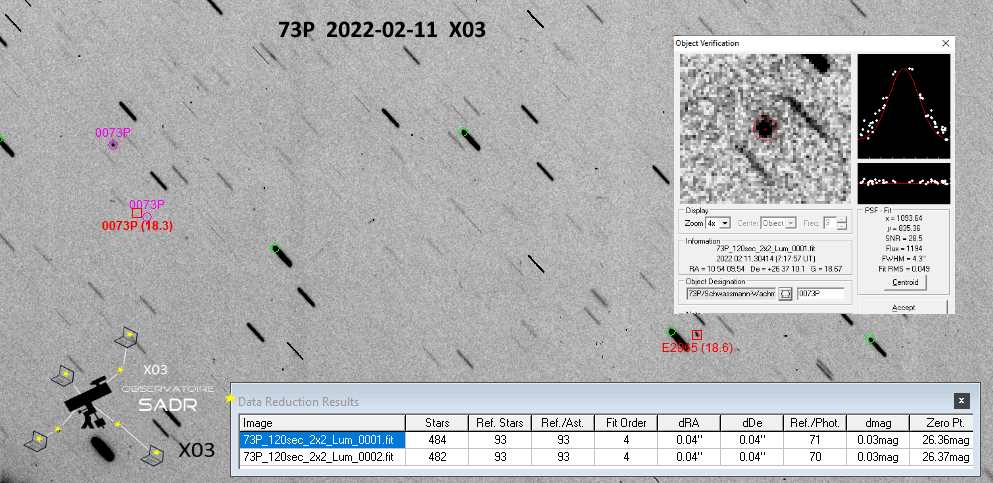
Task: Click the magenta circle under the upper 0073P label
Action: coord(113,145)
